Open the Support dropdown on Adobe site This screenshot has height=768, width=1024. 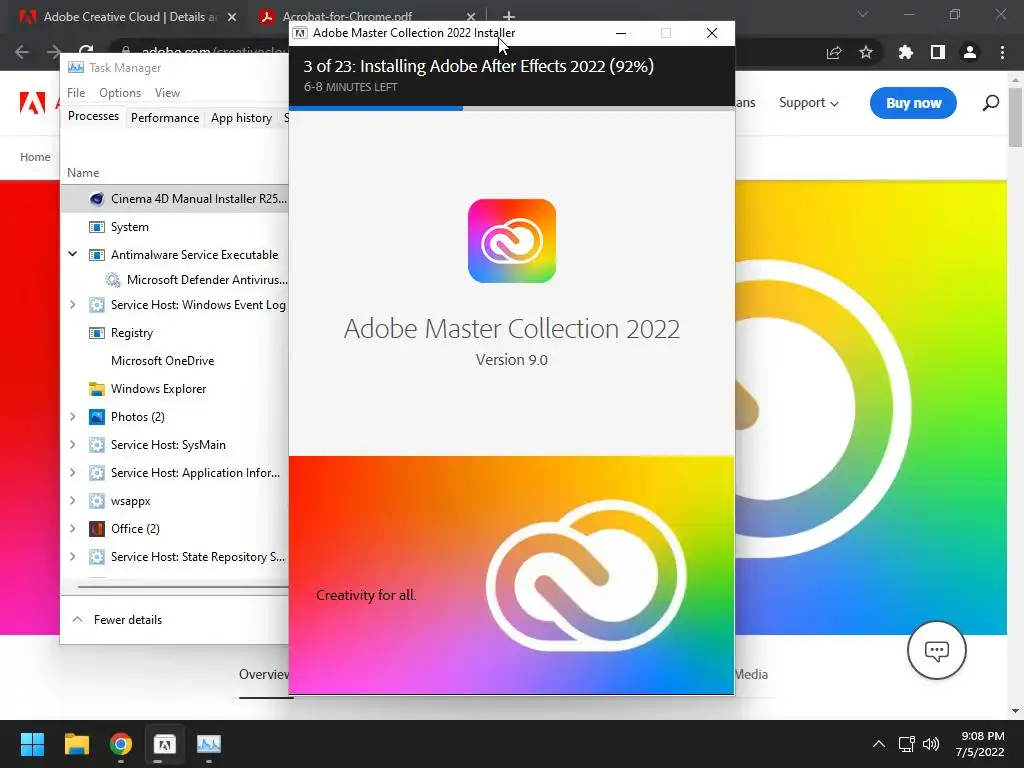[808, 103]
